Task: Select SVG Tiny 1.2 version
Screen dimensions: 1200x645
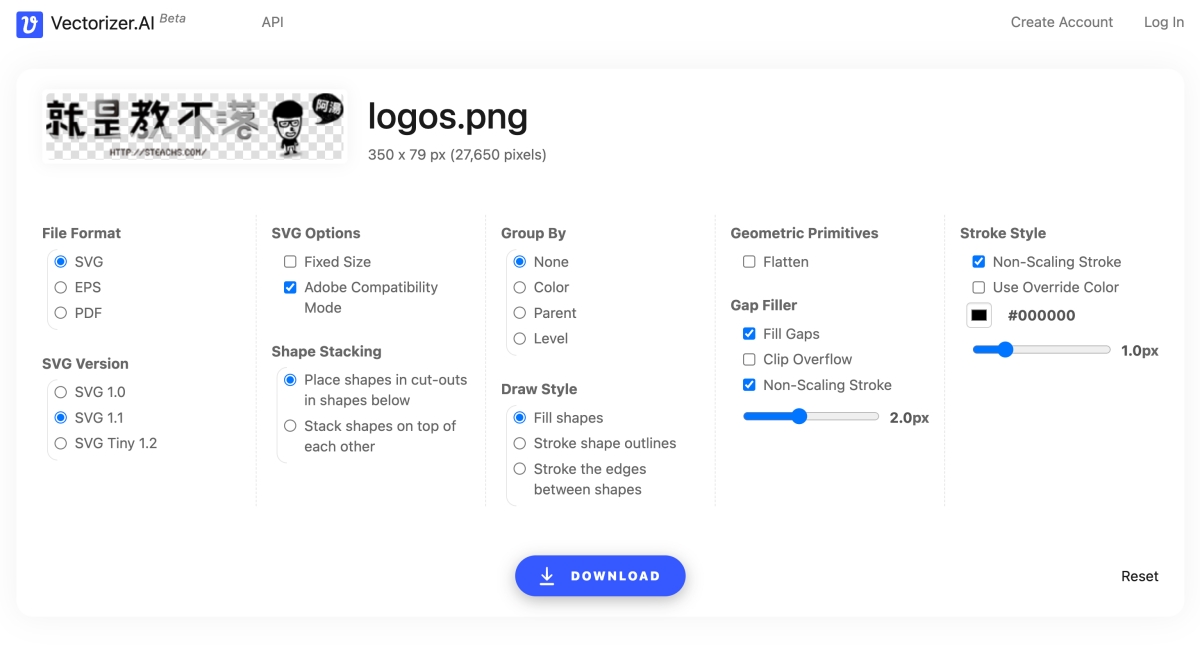Action: tap(61, 443)
